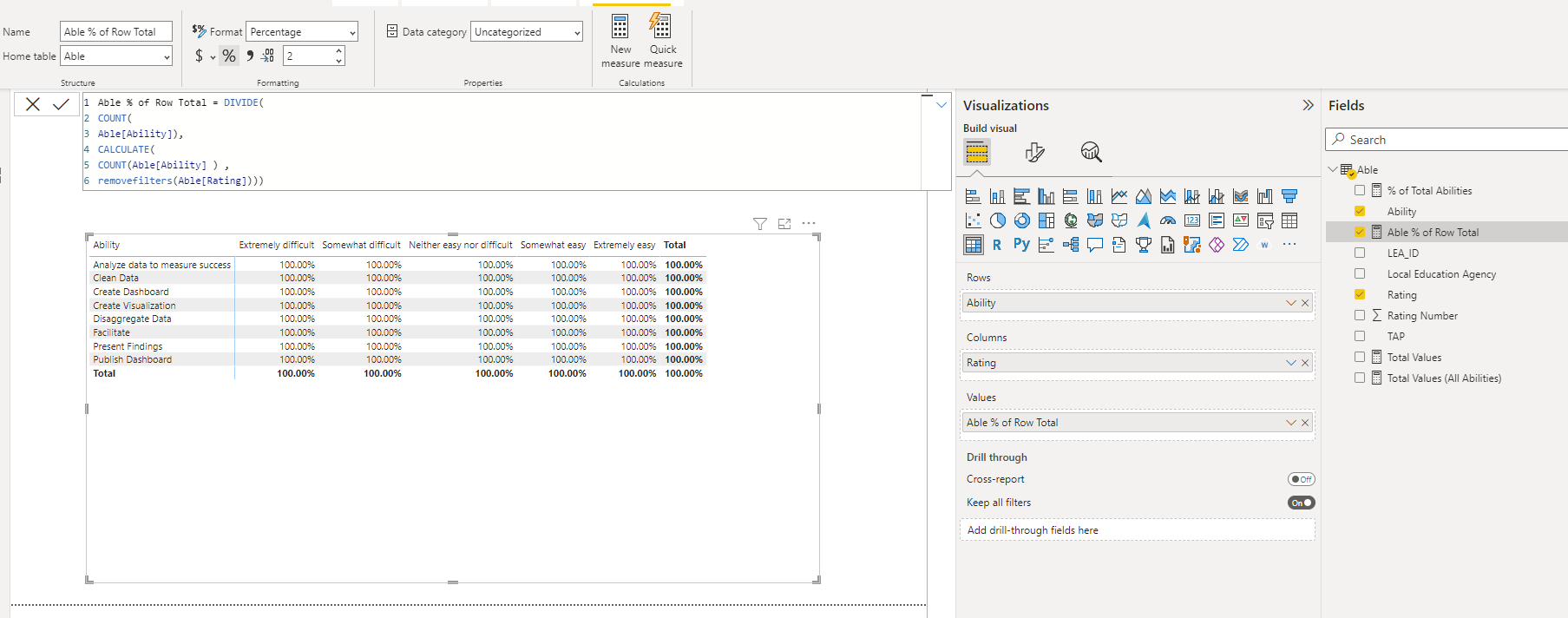Viewport: 1568px width, 618px height.
Task: Open the Home table dropdown
Action: pos(116,56)
